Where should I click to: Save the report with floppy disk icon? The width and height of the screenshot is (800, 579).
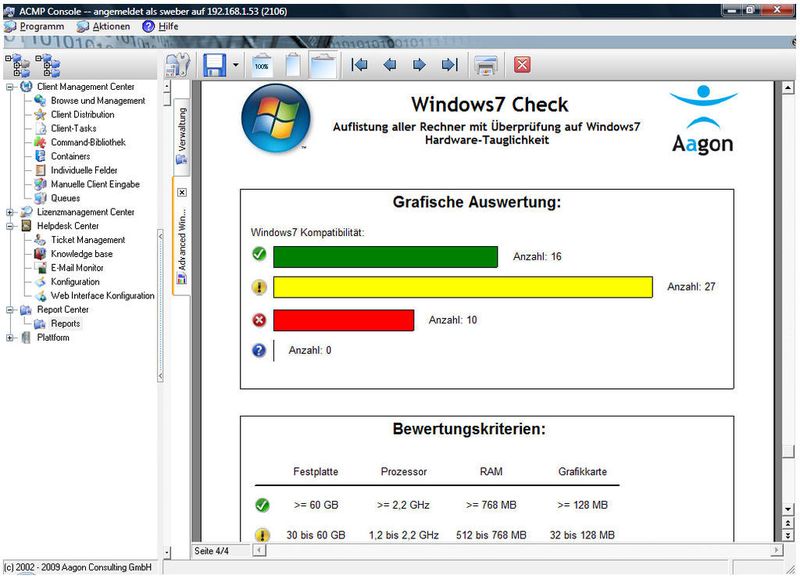[214, 65]
